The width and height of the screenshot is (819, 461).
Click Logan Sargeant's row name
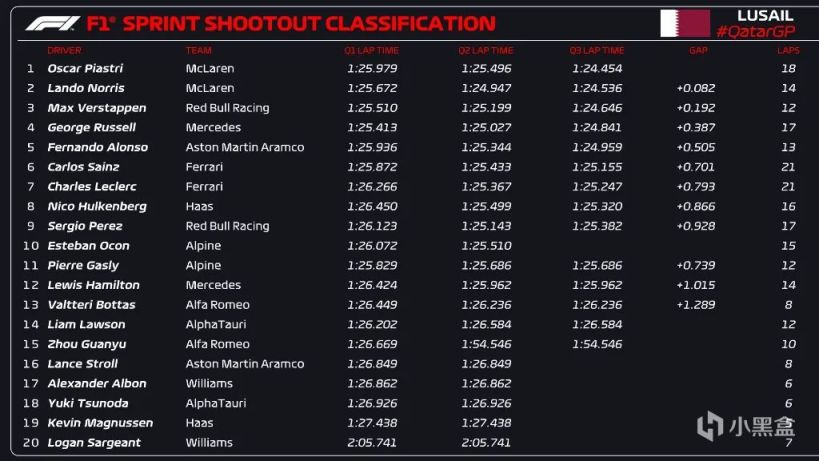click(94, 443)
